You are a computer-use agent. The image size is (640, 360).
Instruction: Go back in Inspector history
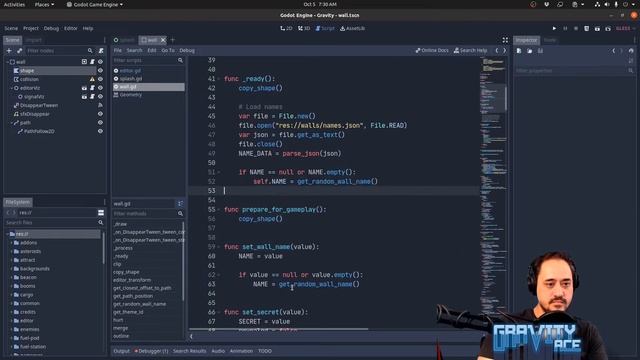[613, 51]
